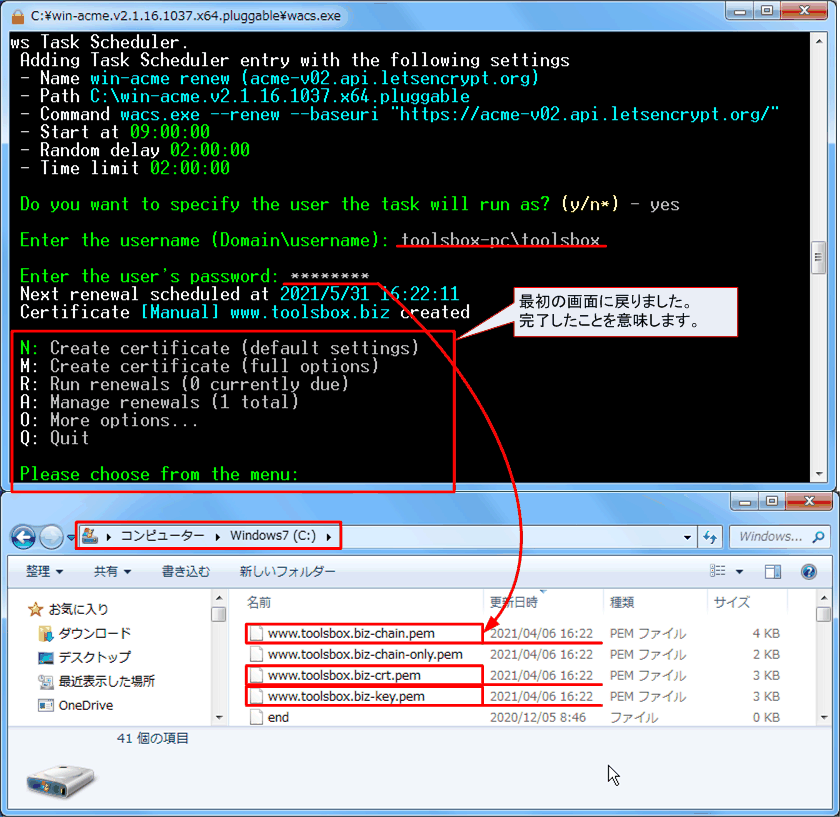Image resolution: width=840 pixels, height=817 pixels.
Task: Sort files by the サイズ column header
Action: coord(731,603)
